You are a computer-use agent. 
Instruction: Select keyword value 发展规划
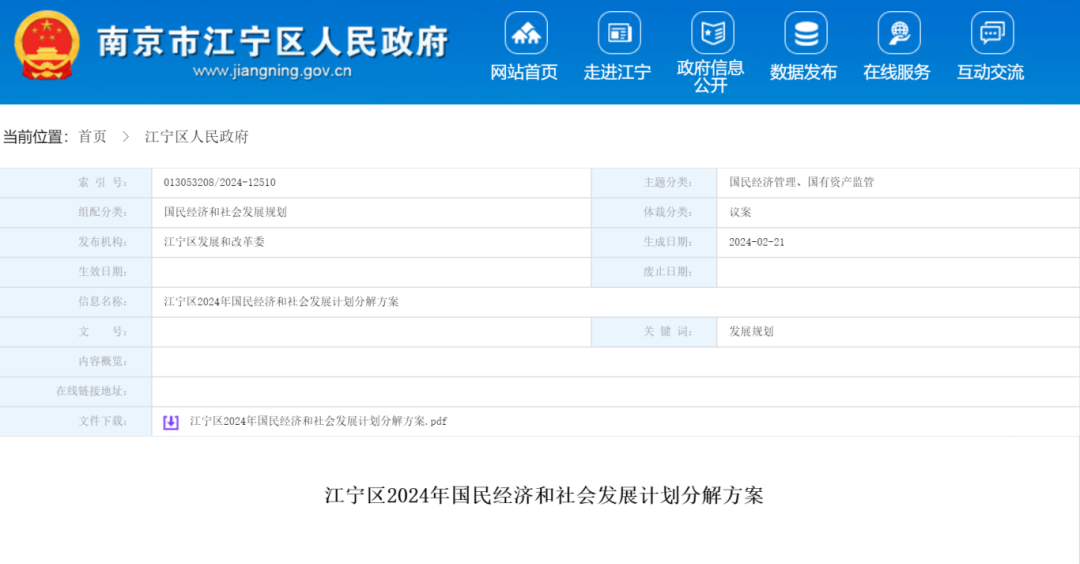click(x=751, y=331)
